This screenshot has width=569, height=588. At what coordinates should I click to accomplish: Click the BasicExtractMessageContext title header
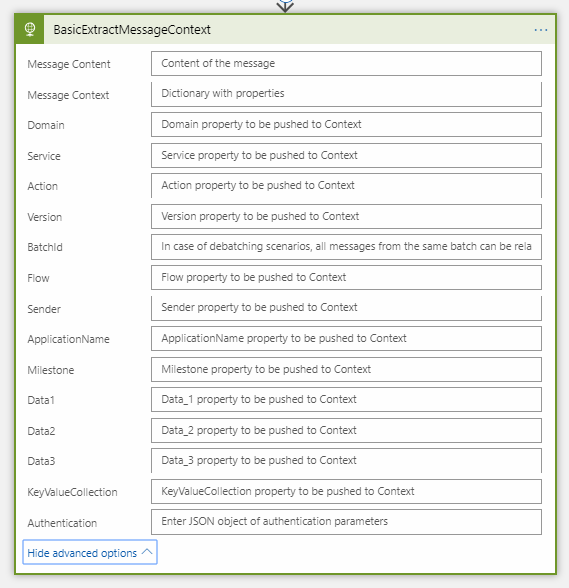click(x=132, y=30)
